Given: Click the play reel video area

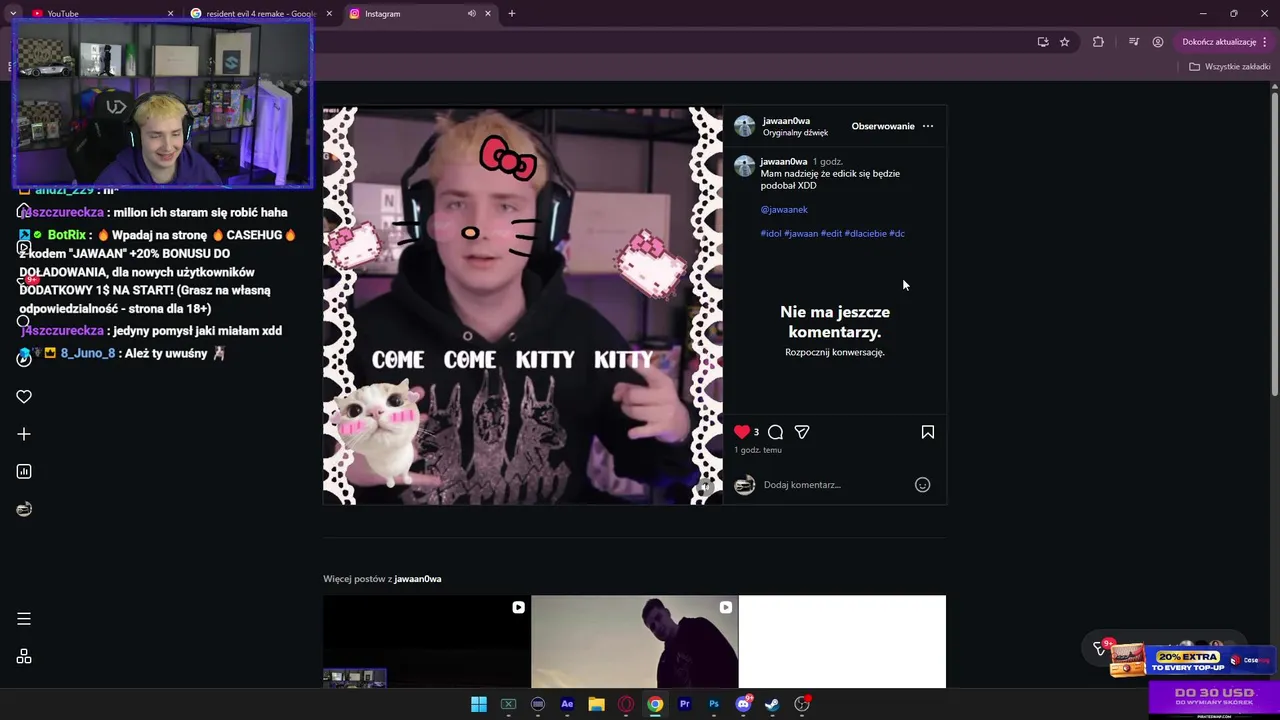Looking at the screenshot, I should tap(522, 306).
